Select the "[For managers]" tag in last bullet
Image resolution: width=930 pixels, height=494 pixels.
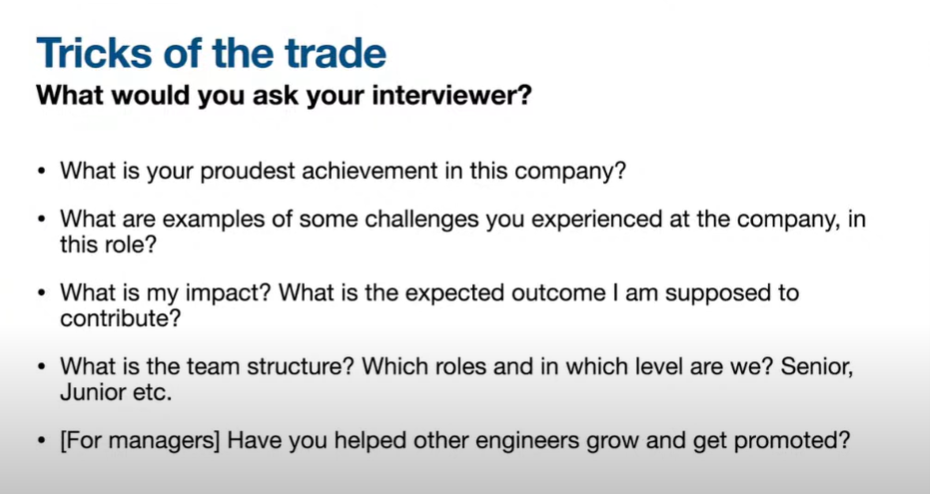(x=140, y=441)
